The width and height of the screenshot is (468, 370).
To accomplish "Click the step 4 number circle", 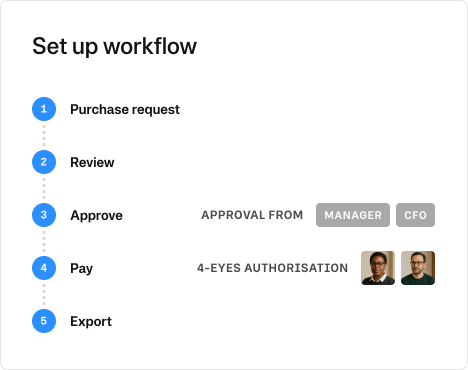I will [44, 268].
